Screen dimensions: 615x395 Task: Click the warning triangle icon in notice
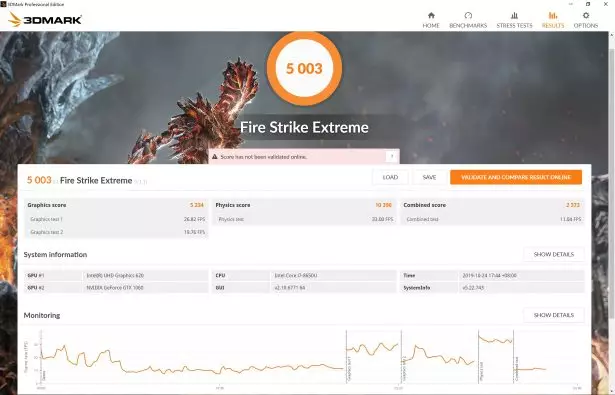(x=215, y=157)
